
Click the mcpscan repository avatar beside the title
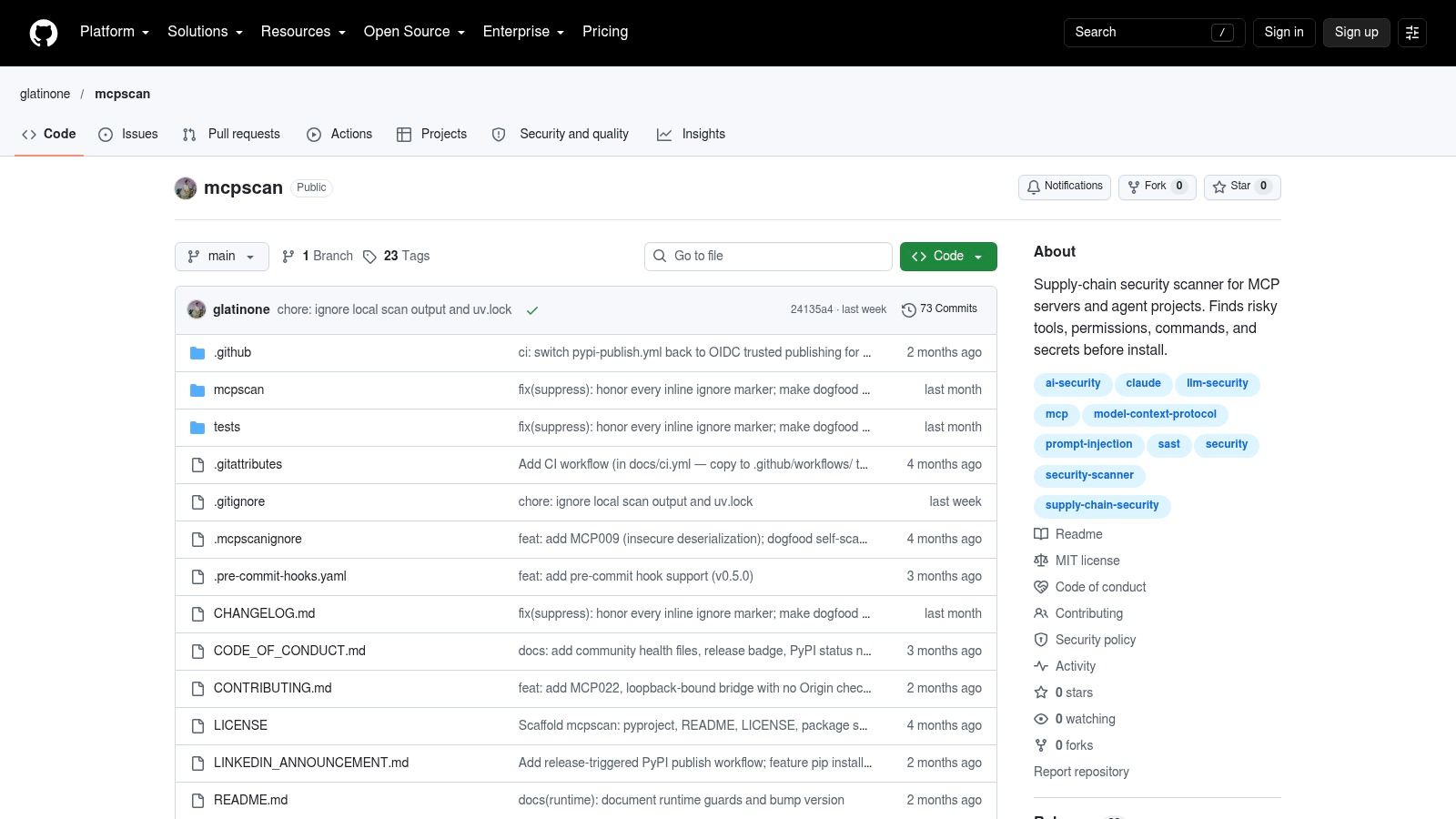[x=186, y=188]
